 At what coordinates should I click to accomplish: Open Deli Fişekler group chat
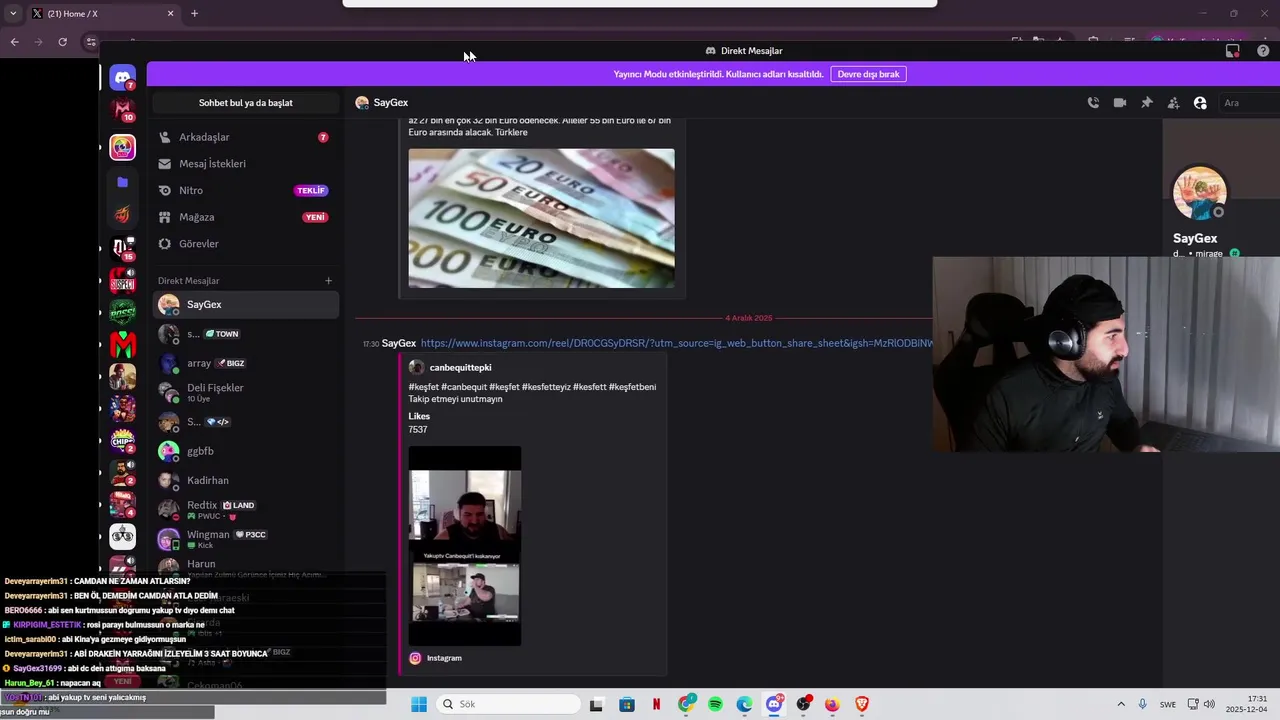(x=246, y=392)
